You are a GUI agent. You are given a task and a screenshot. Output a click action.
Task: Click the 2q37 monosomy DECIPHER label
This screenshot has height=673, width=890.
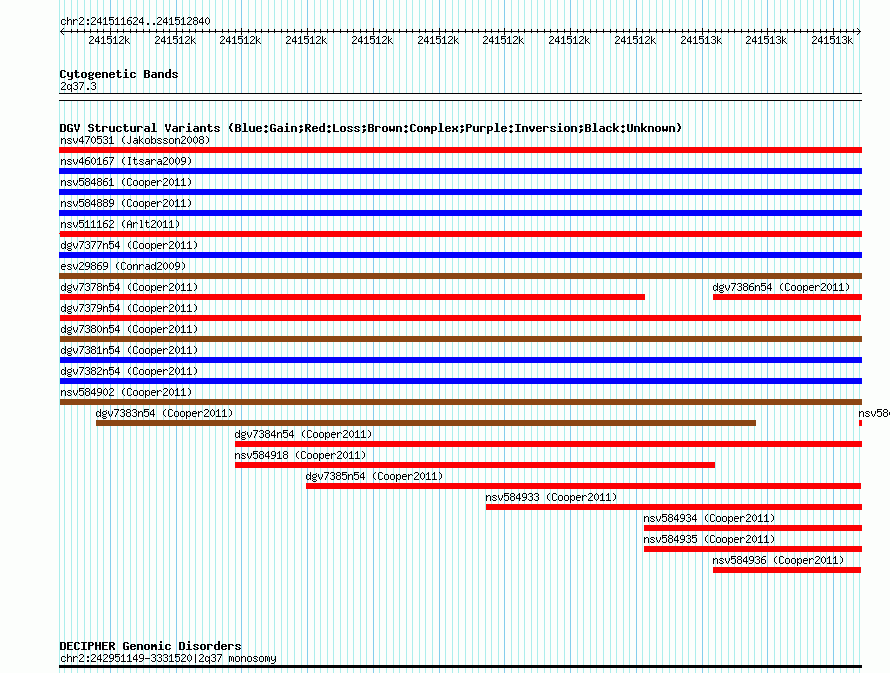pyautogui.click(x=168, y=658)
